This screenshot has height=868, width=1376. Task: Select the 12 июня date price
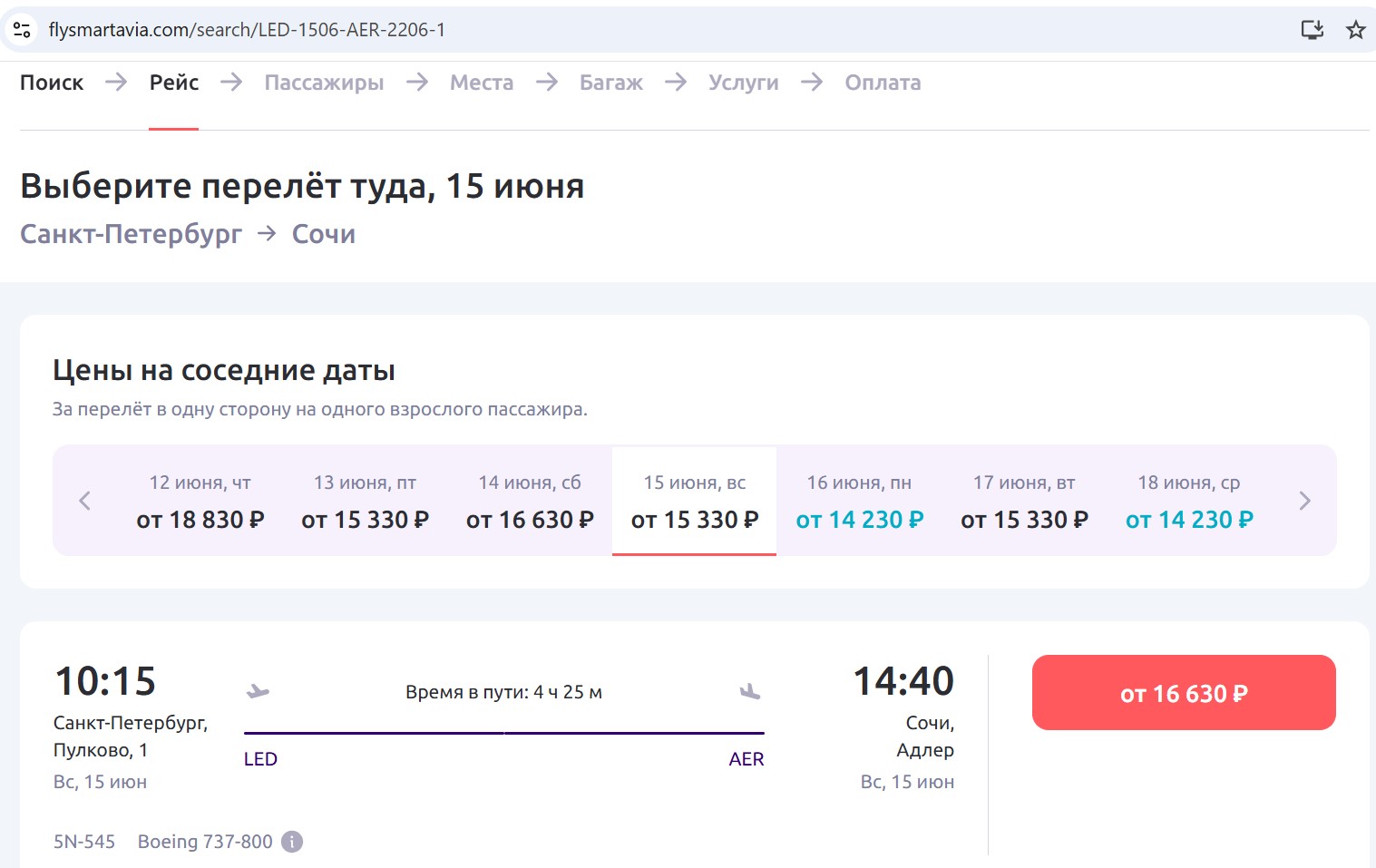[200, 501]
